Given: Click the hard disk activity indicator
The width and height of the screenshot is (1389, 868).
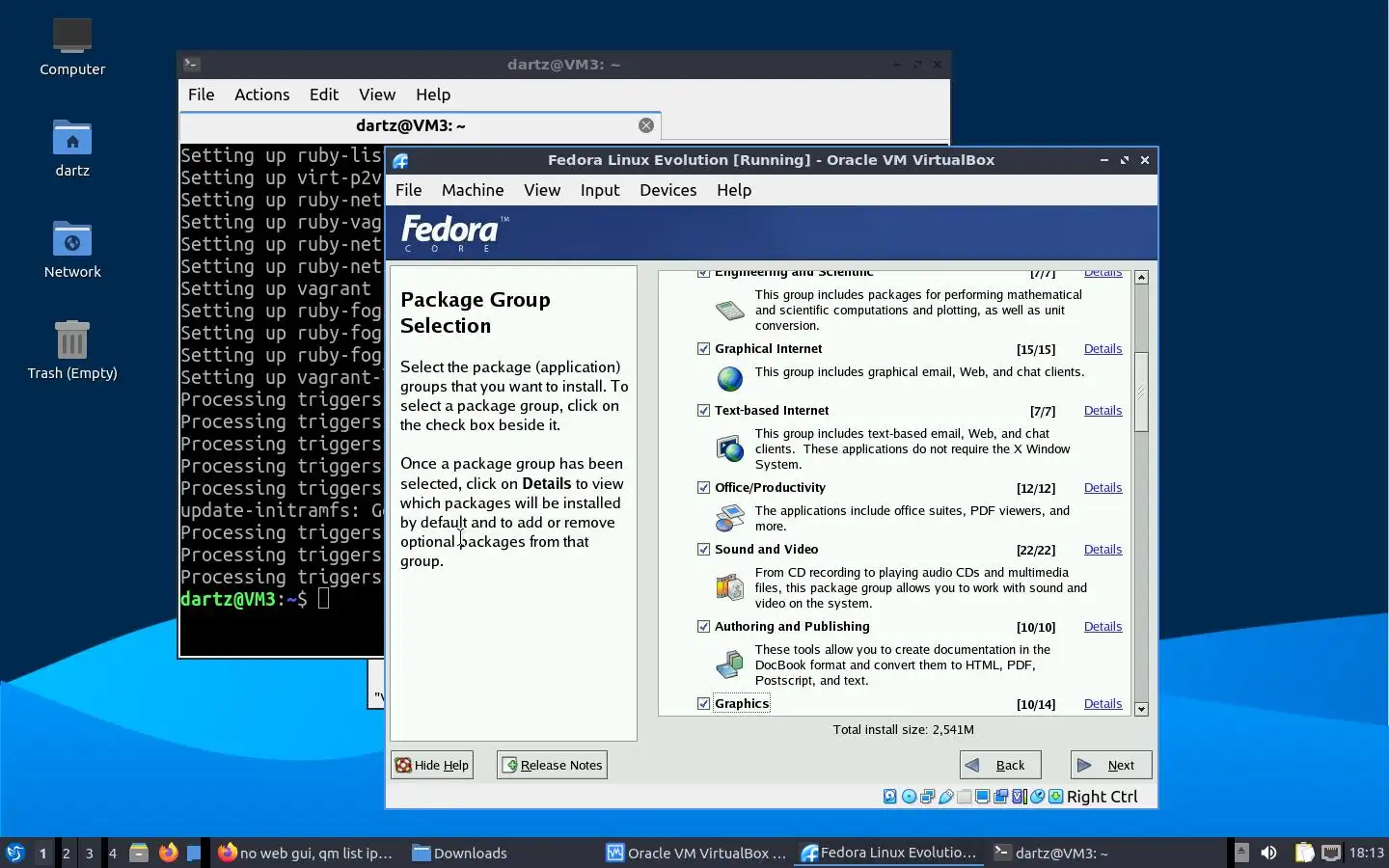Looking at the screenshot, I should click(x=890, y=797).
